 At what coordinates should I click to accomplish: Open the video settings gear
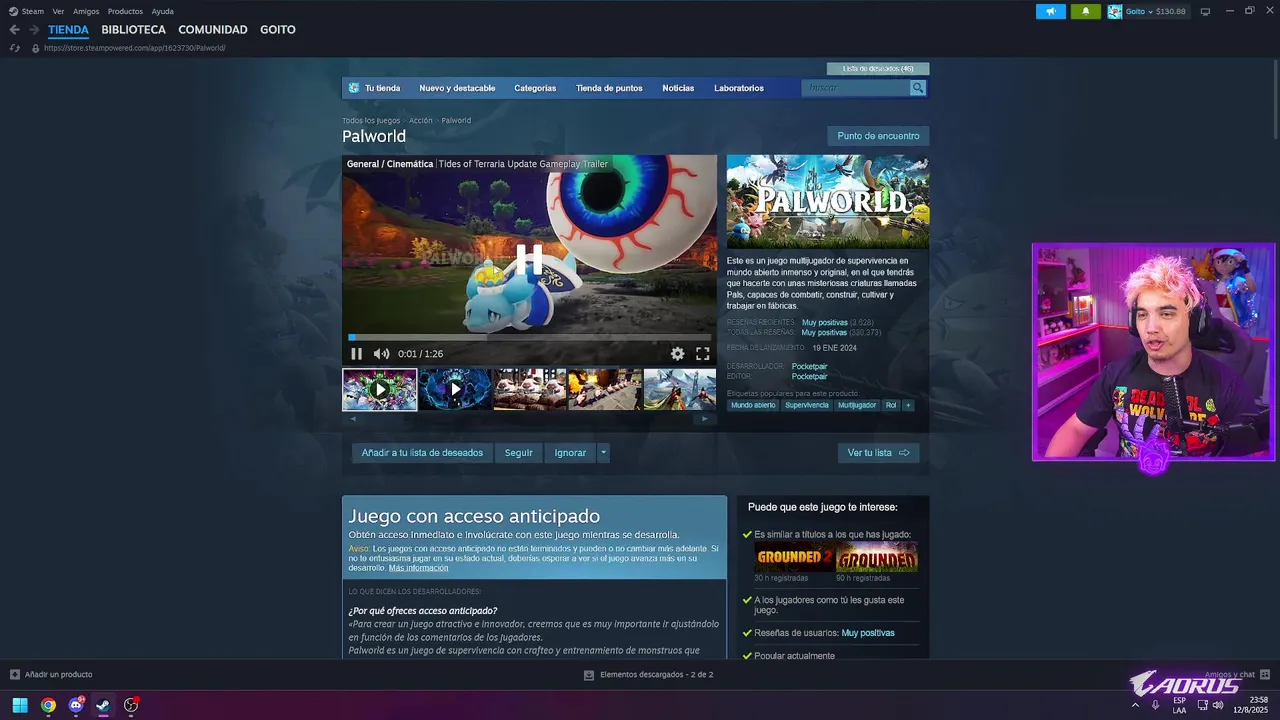[x=677, y=354]
